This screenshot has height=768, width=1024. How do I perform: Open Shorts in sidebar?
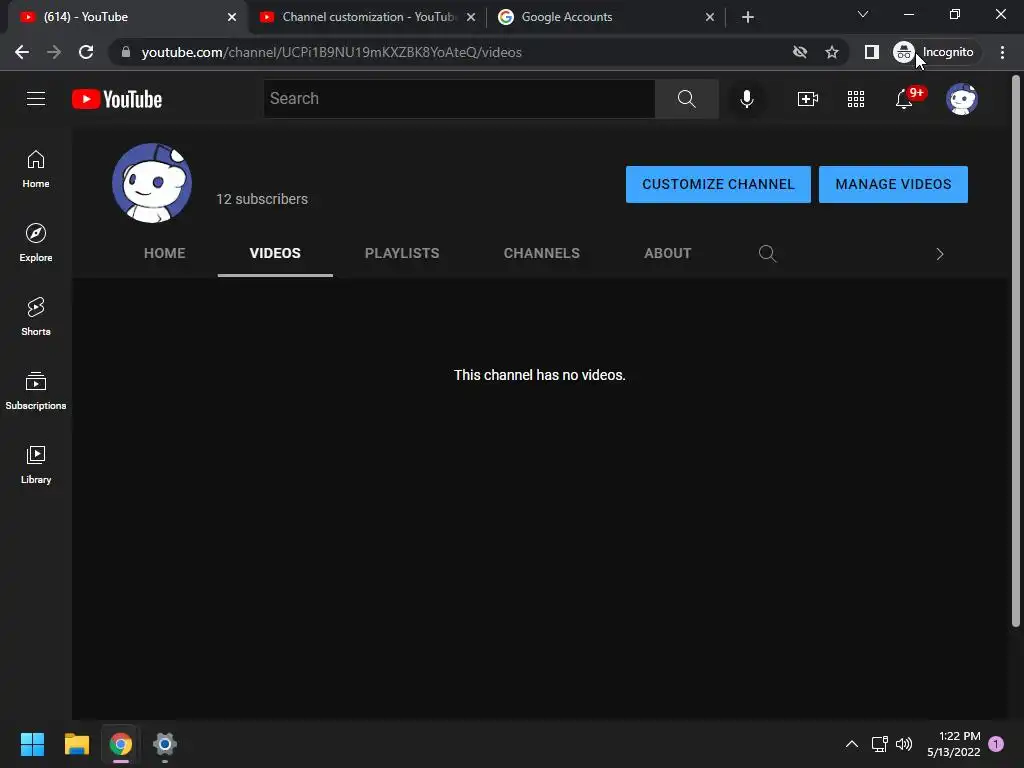[36, 317]
